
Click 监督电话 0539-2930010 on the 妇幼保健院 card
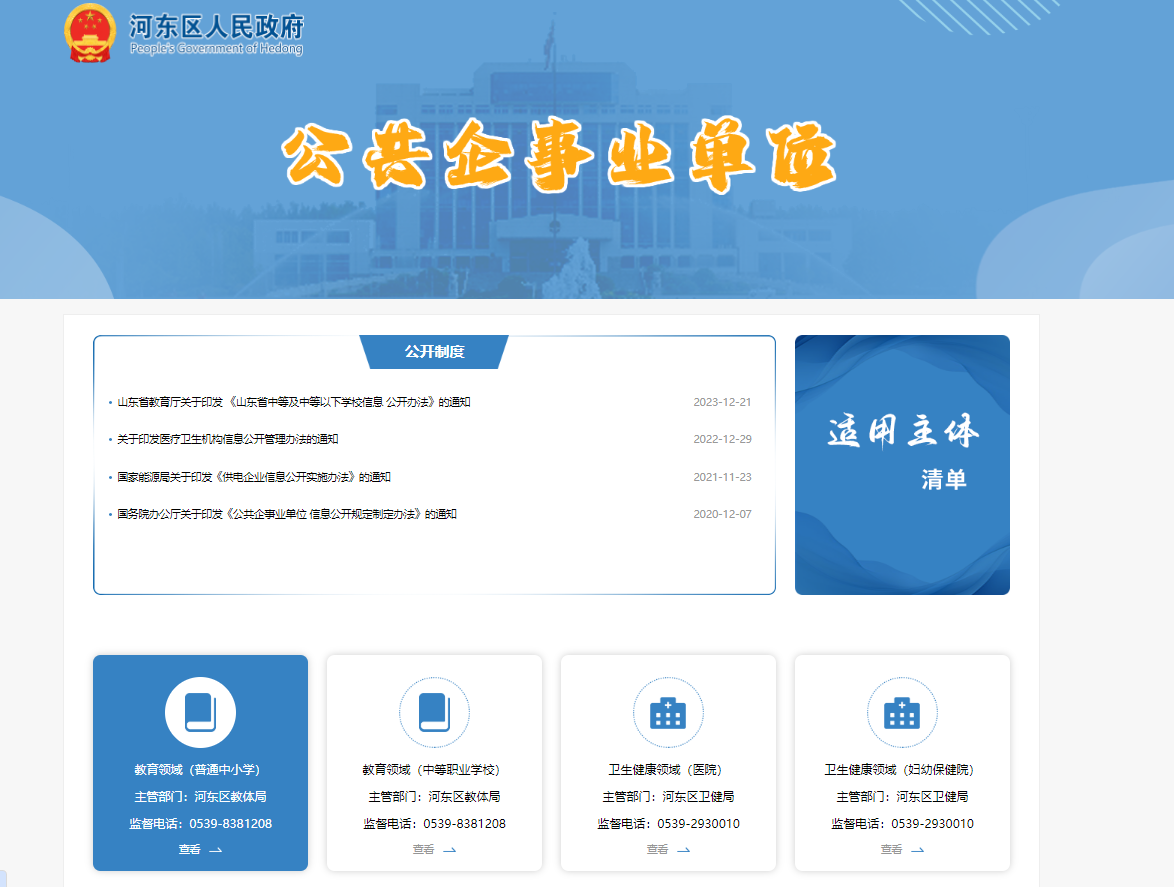pos(902,823)
